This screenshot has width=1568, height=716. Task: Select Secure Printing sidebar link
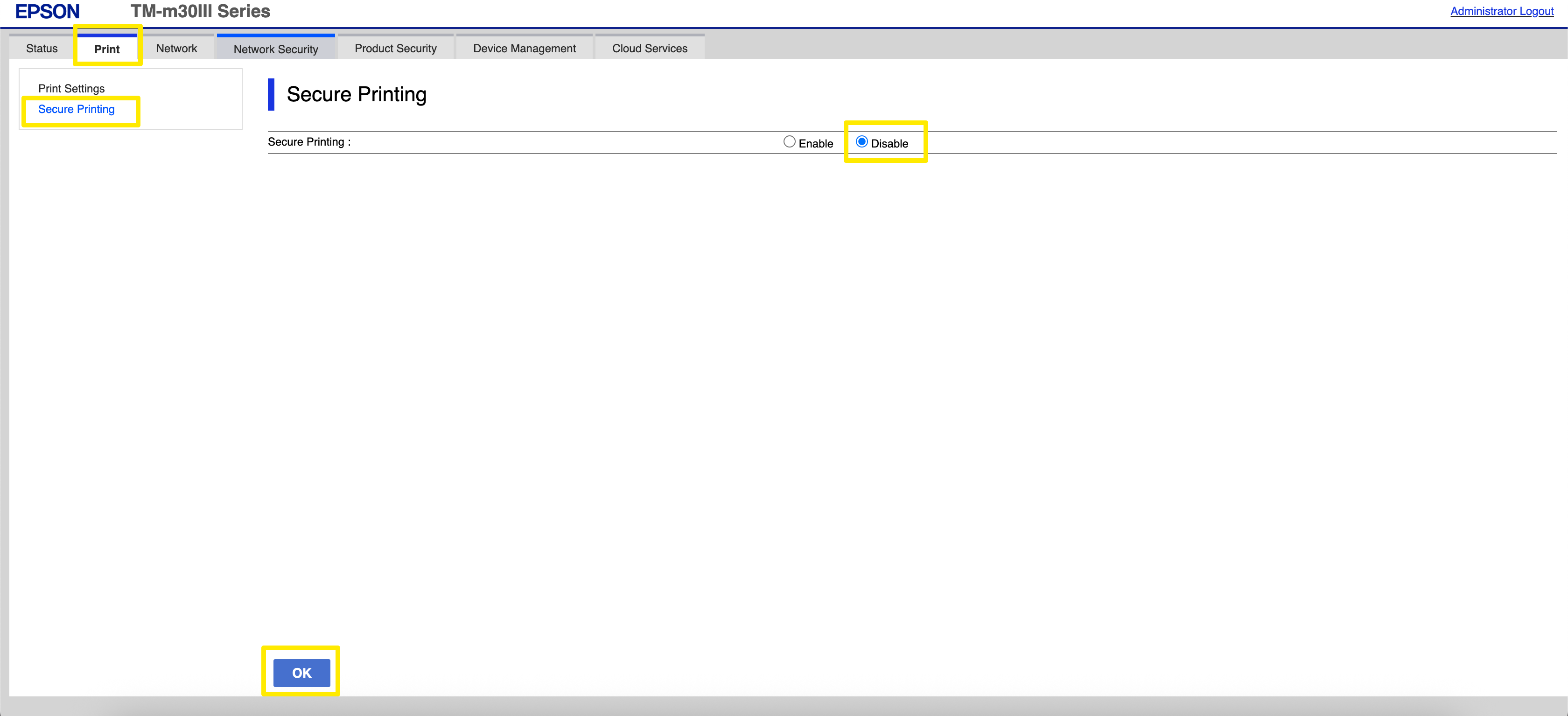pyautogui.click(x=76, y=109)
